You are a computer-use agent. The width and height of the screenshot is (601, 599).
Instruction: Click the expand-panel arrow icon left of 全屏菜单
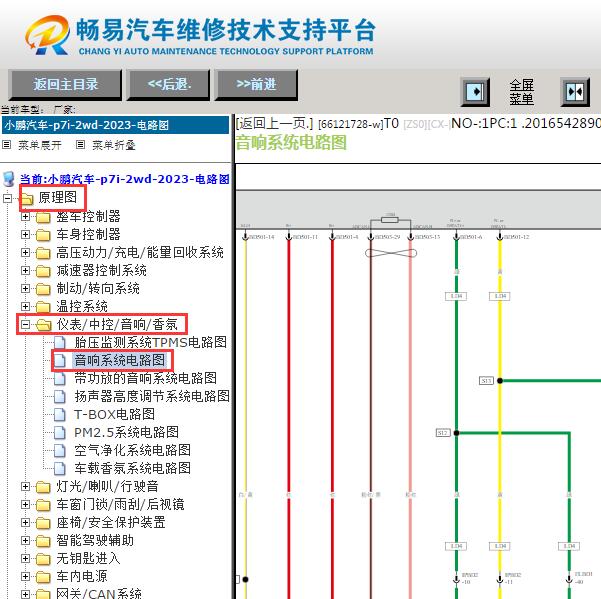(x=475, y=92)
